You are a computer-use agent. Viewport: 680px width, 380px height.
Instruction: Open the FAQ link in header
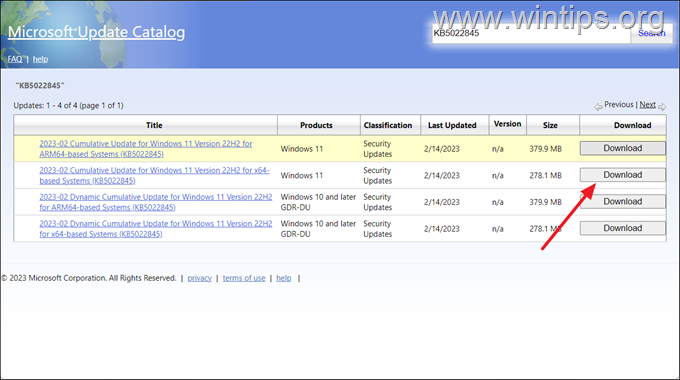(x=15, y=59)
